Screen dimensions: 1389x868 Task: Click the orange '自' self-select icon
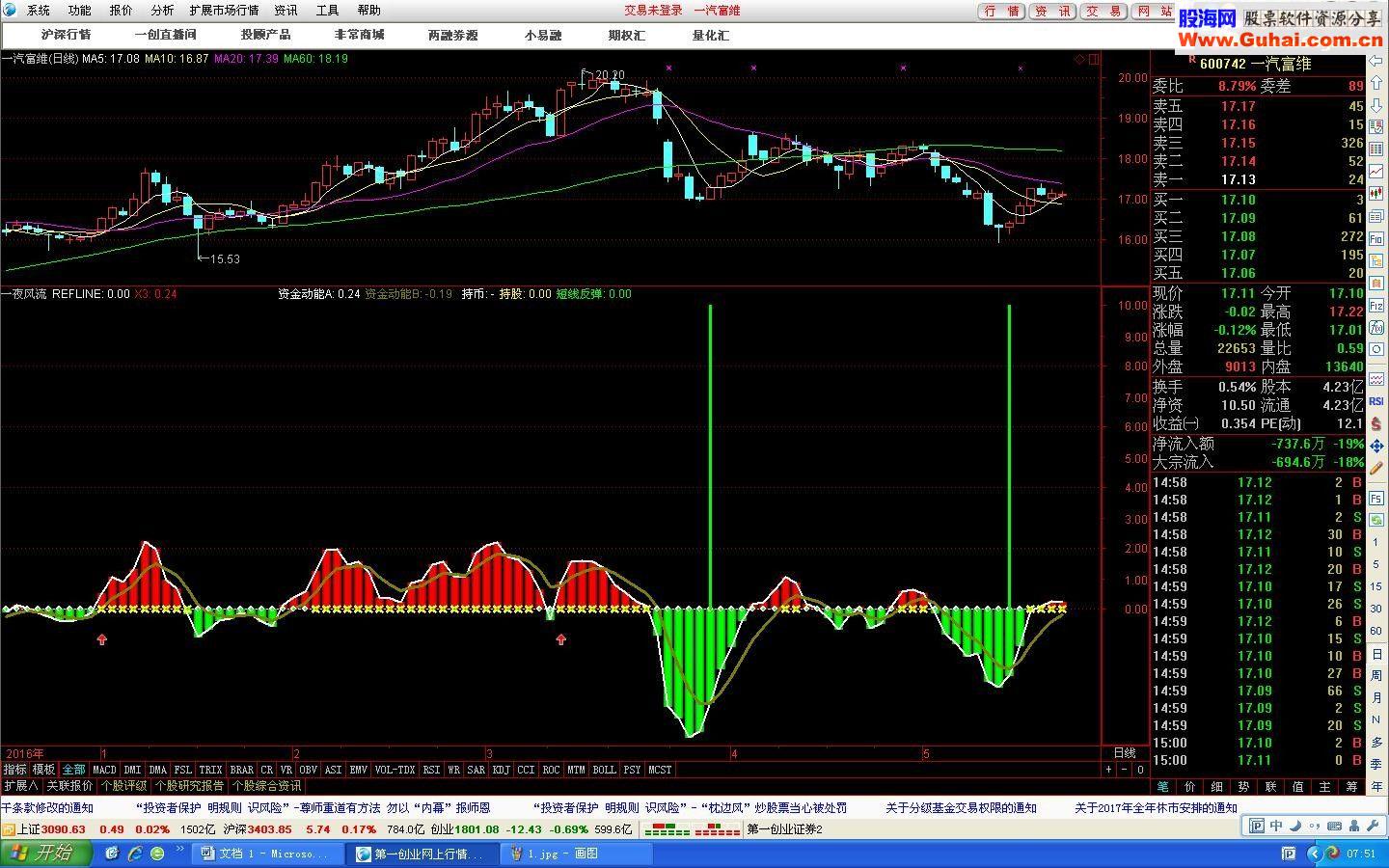pos(1376,282)
